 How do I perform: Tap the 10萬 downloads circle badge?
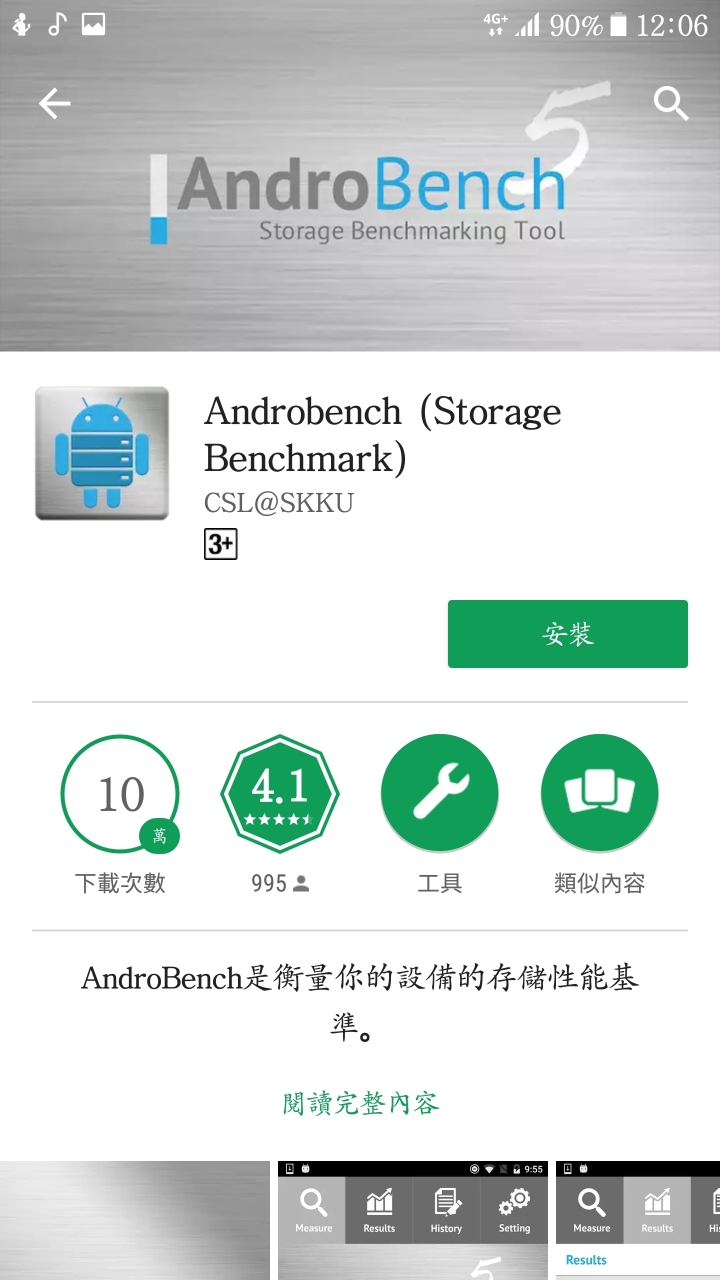click(120, 794)
